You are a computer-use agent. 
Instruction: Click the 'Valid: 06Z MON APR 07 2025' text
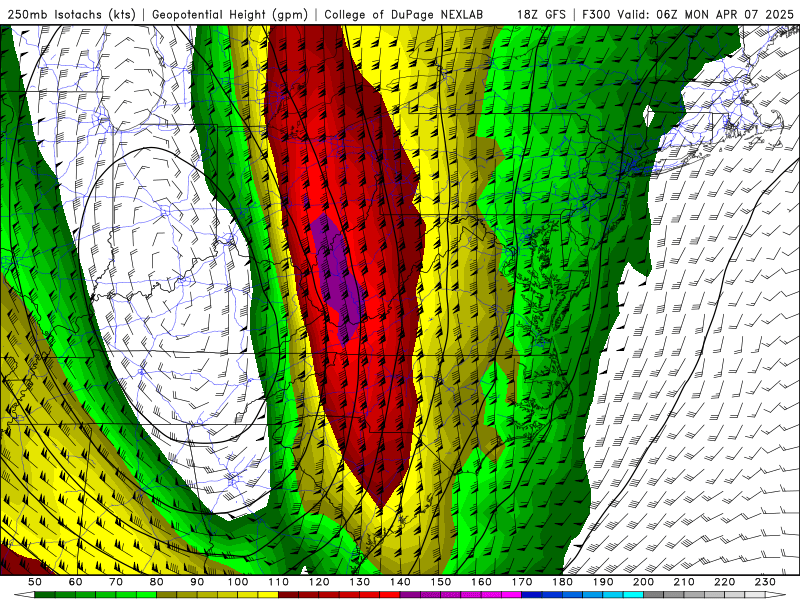(706, 14)
